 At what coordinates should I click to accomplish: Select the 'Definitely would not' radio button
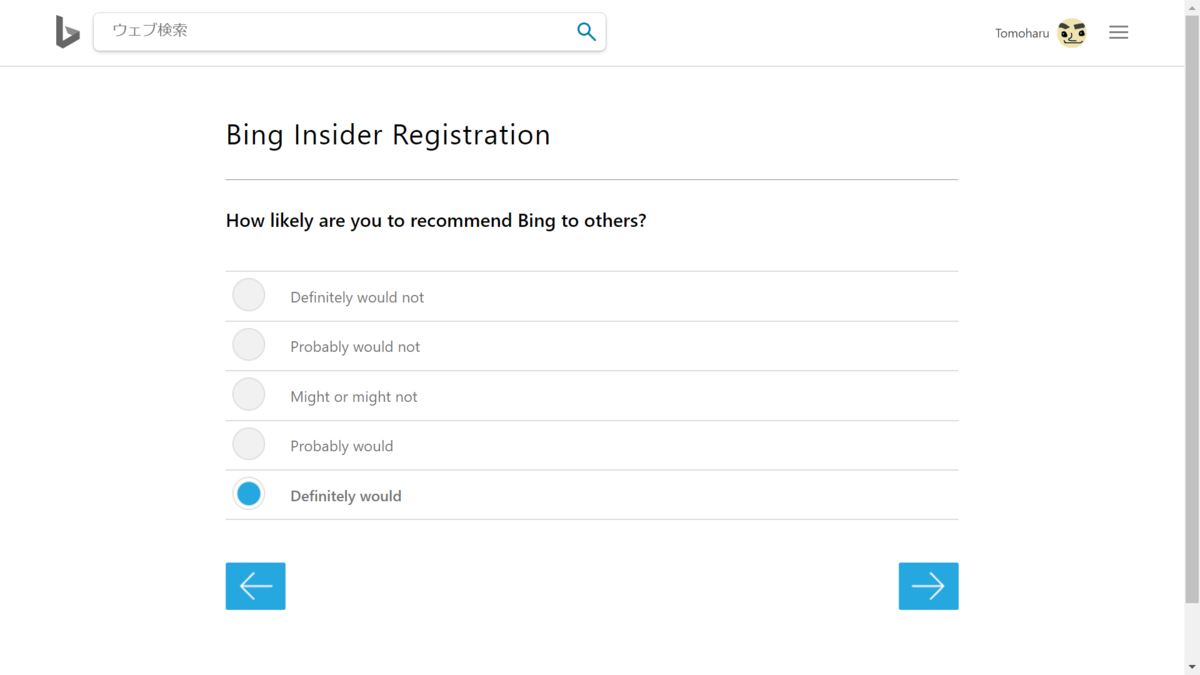[x=249, y=296]
